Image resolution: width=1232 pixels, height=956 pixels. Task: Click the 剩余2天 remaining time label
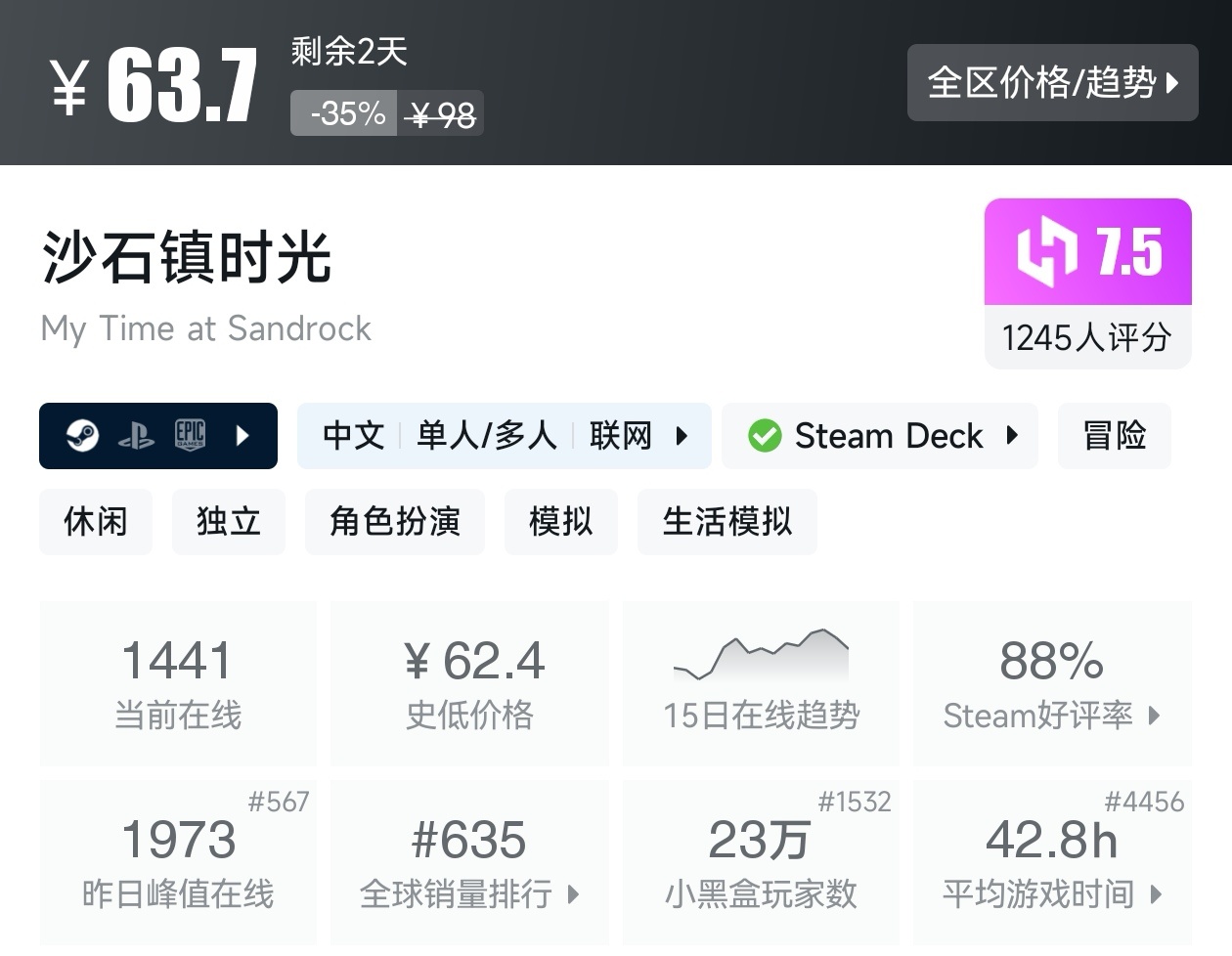click(x=349, y=51)
